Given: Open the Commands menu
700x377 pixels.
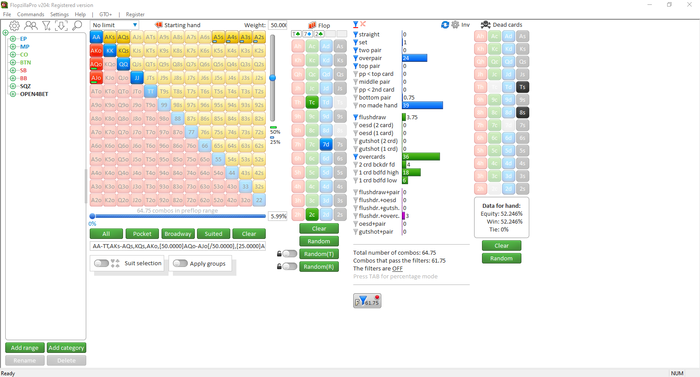Looking at the screenshot, I should [30, 14].
